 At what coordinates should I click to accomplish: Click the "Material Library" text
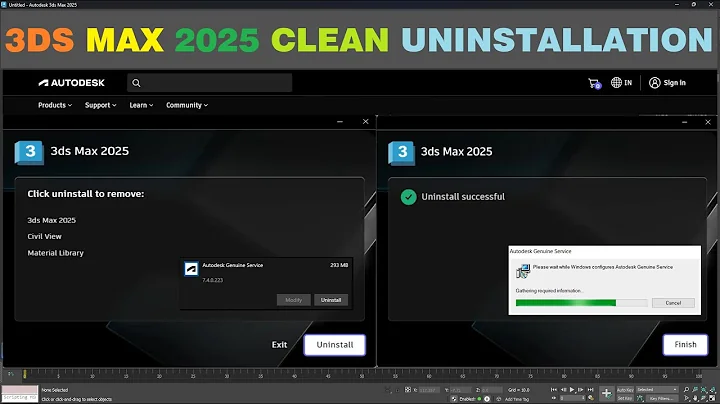(x=56, y=253)
